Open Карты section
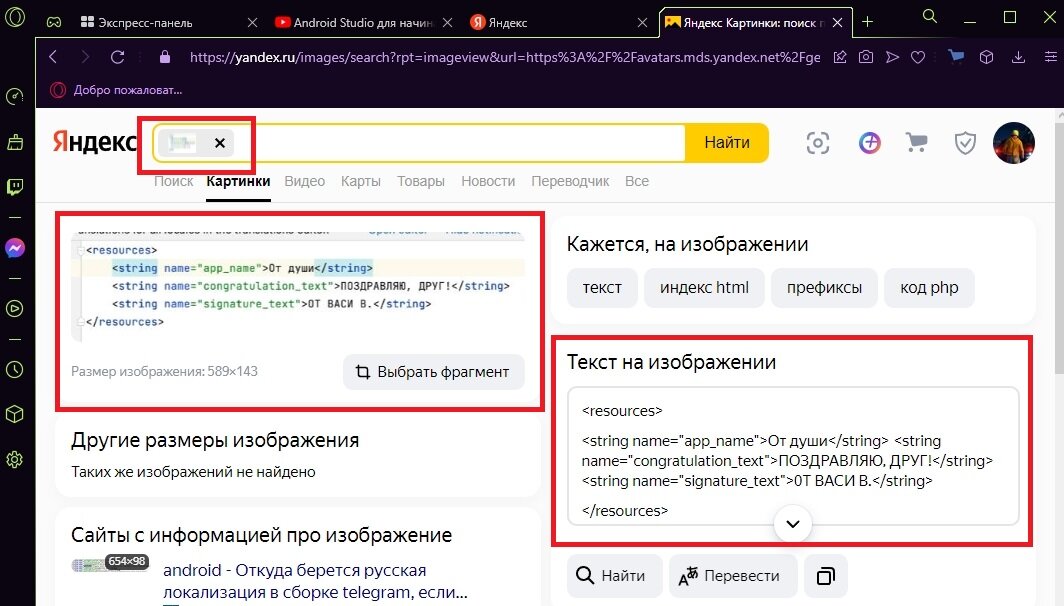The width and height of the screenshot is (1064, 606). 361,181
